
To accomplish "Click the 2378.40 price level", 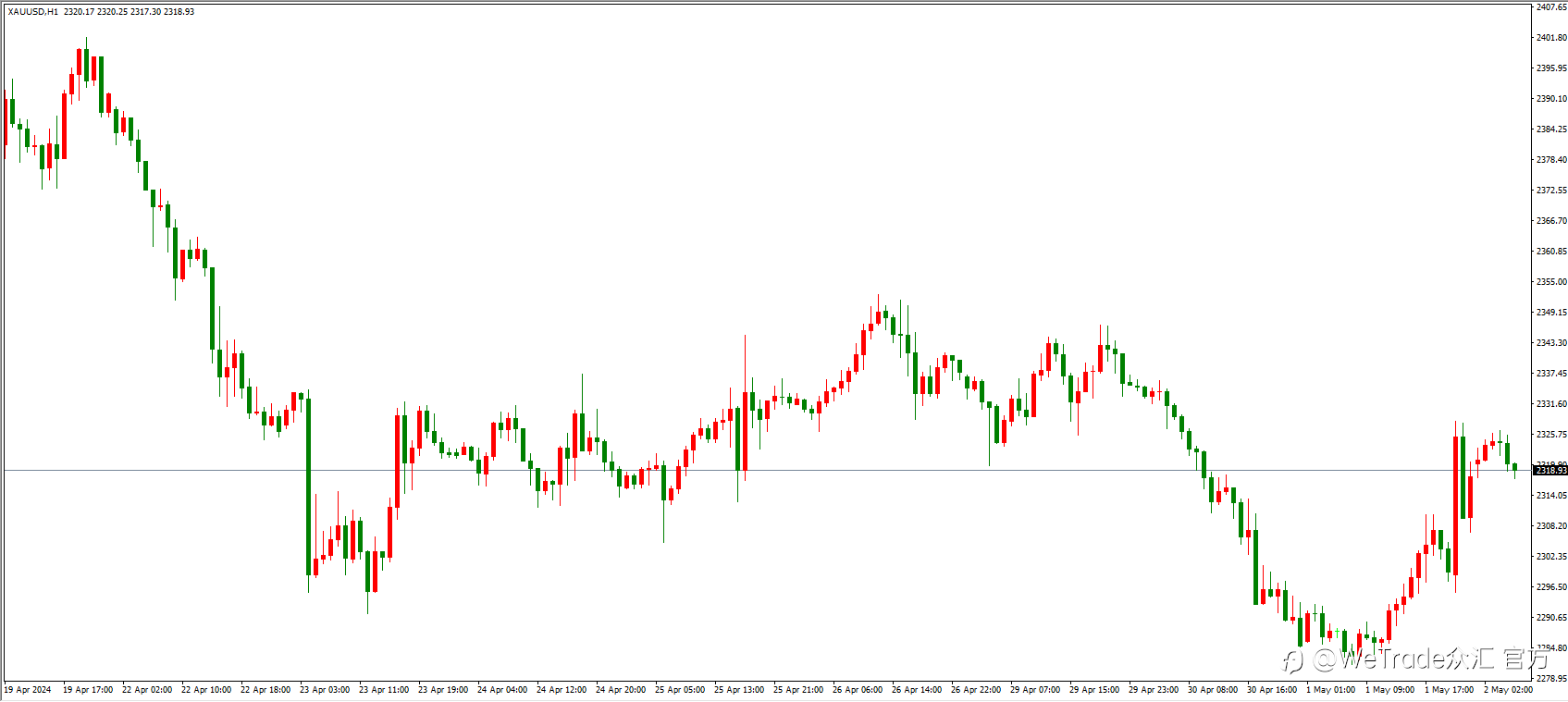I will point(1551,160).
